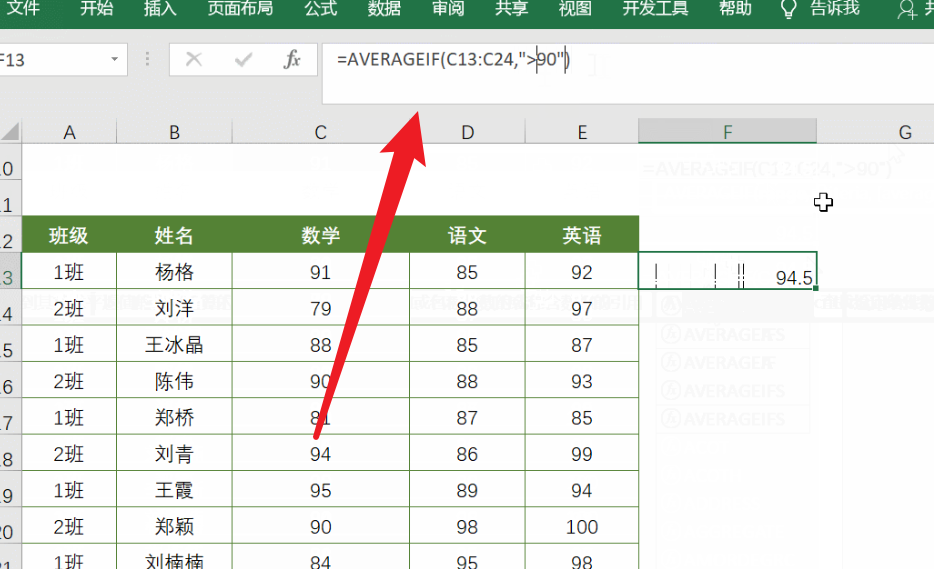Click the name cell 杨格
Viewport: 934px width, 569px height.
174,272
